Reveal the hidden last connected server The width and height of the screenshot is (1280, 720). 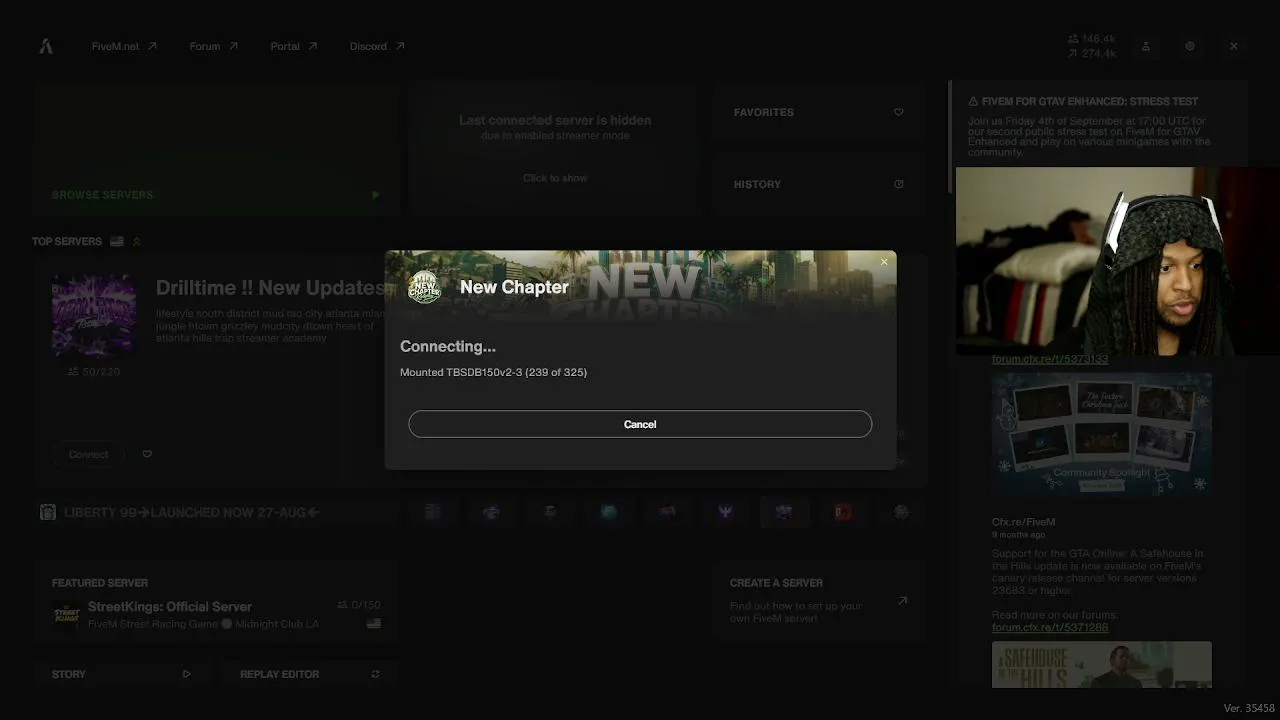555,178
